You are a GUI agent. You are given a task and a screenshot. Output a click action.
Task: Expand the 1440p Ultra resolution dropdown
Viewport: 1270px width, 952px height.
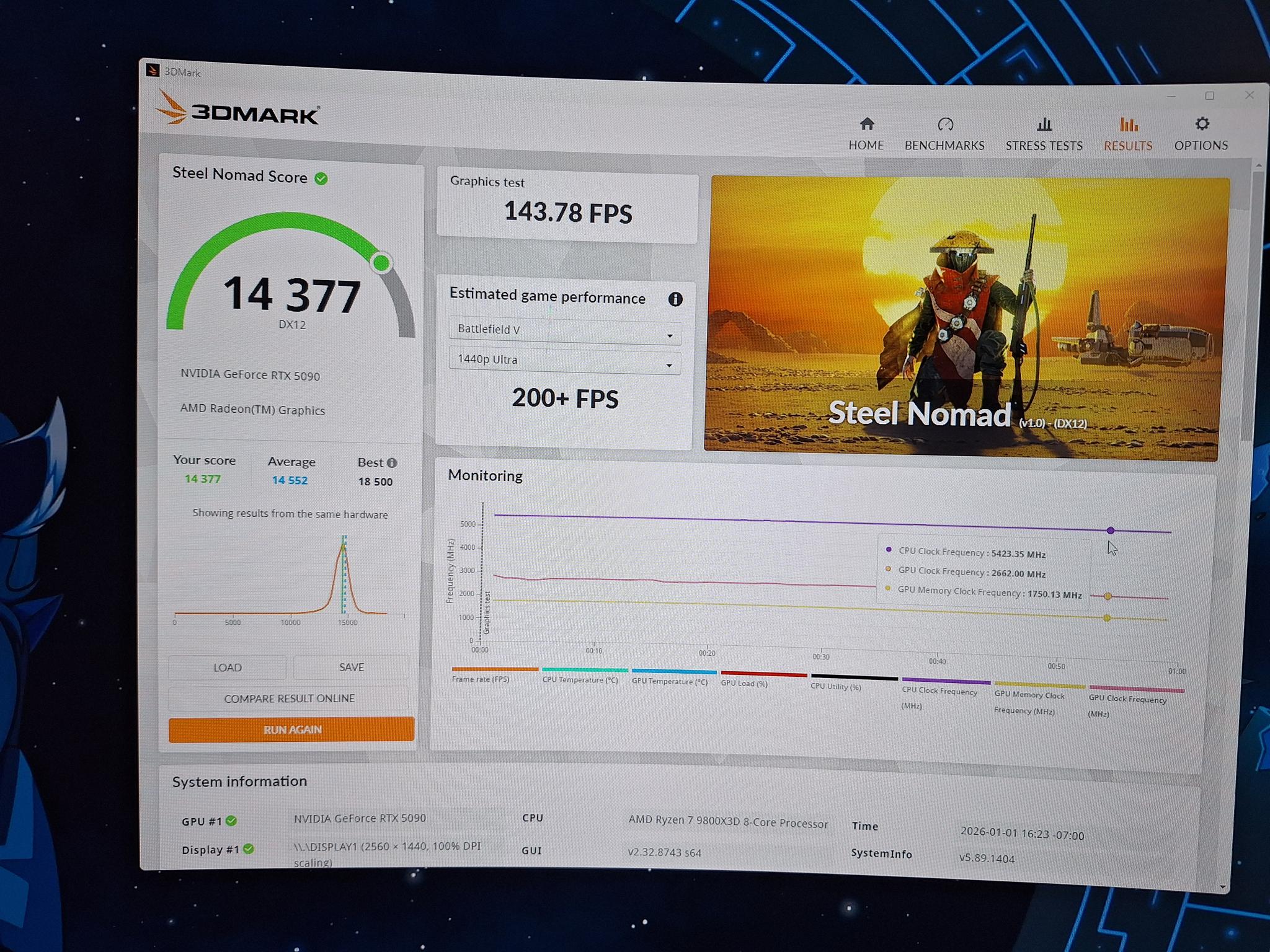564,361
